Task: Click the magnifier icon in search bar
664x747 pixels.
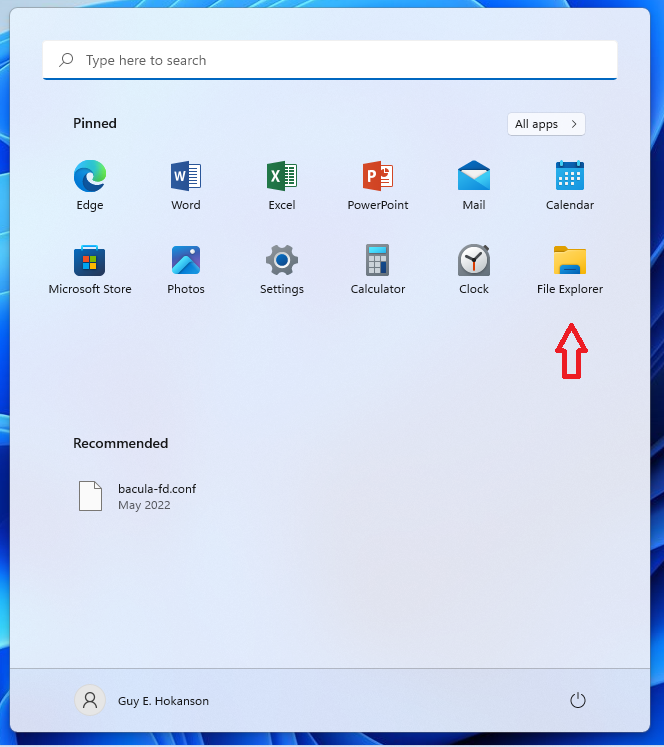Action: tap(66, 60)
